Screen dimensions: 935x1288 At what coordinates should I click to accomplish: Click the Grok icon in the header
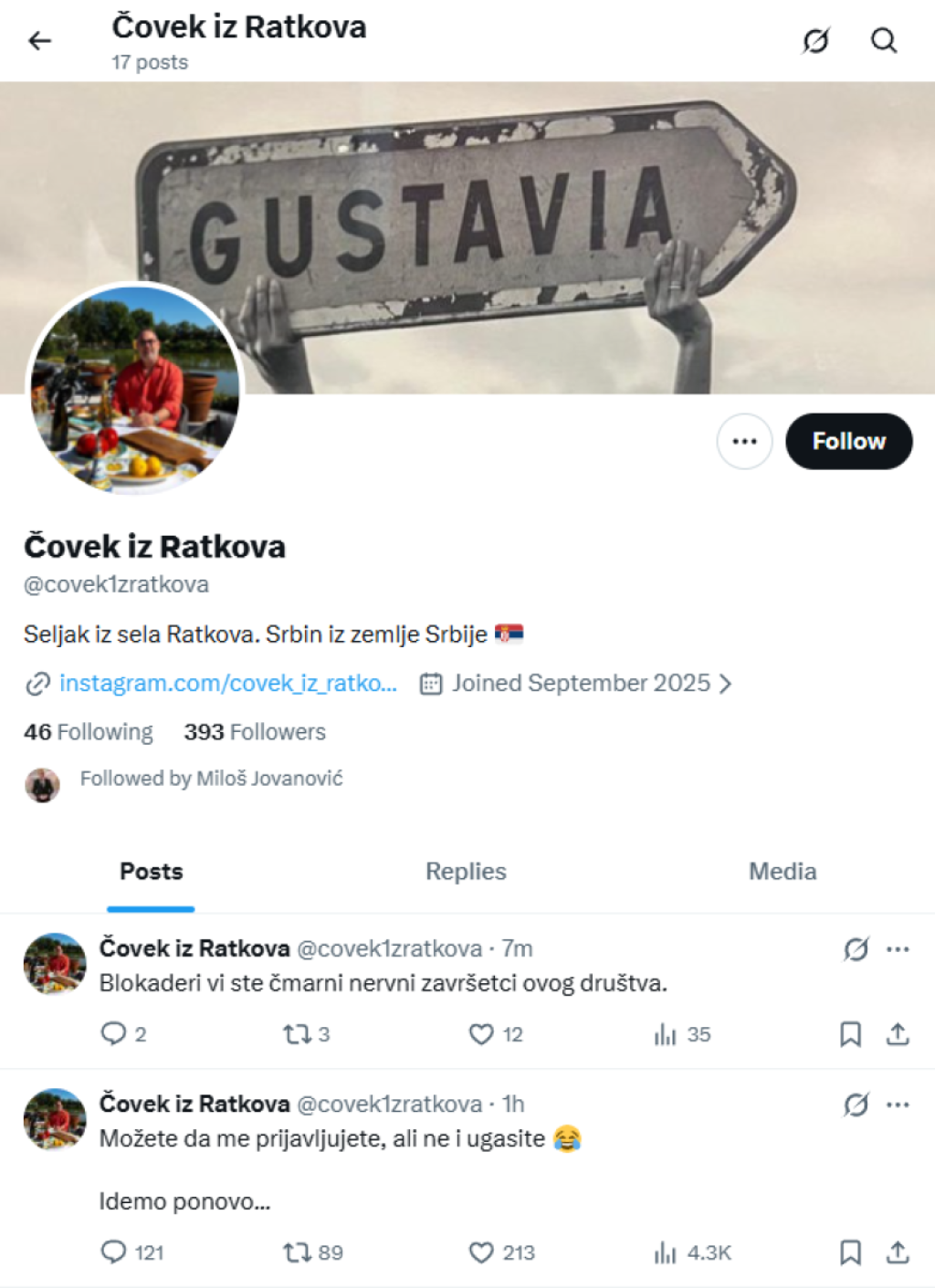coord(815,41)
